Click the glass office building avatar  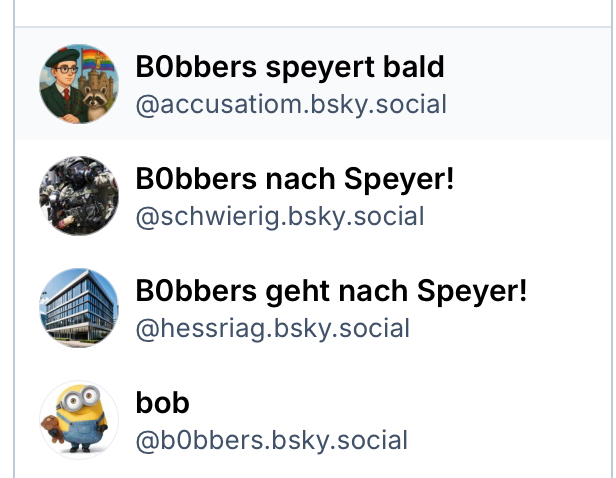[78, 308]
